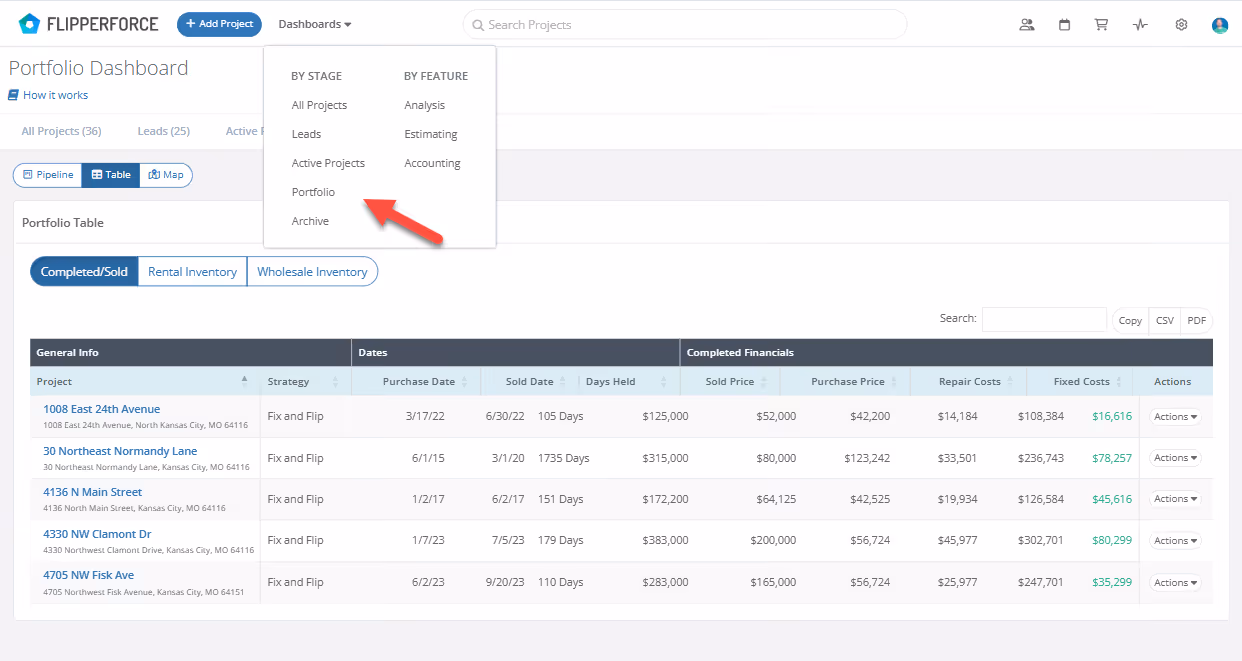Image resolution: width=1242 pixels, height=661 pixels.
Task: Select the Rental Inventory filter
Action: (x=192, y=272)
